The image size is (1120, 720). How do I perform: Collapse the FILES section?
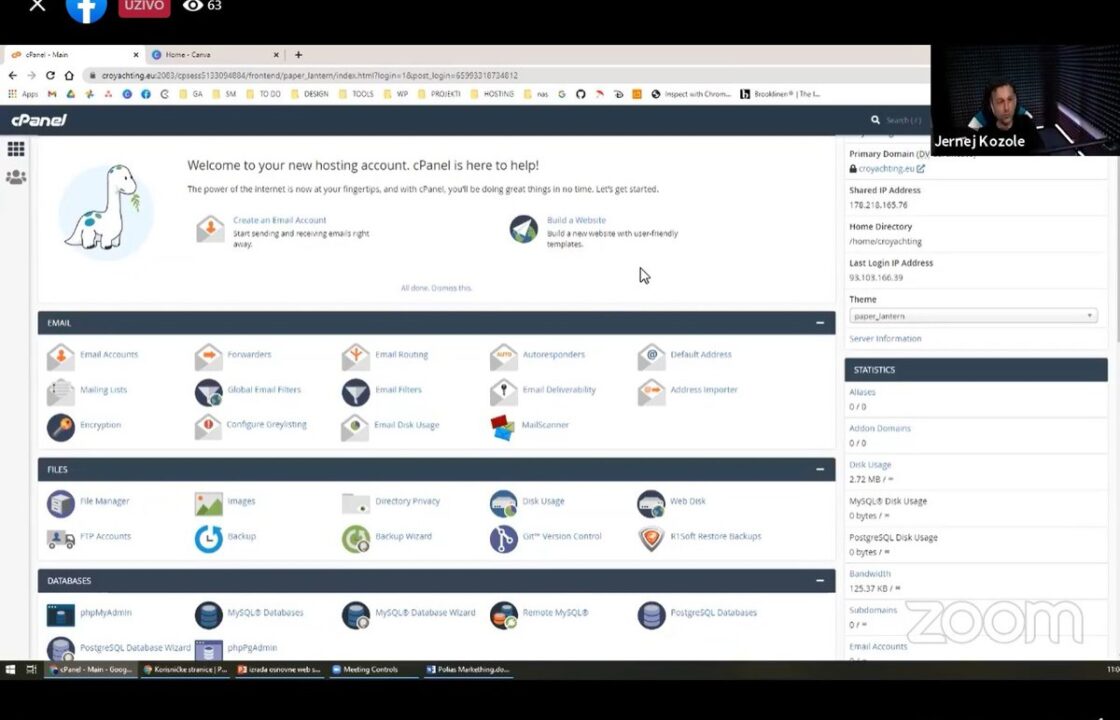click(x=820, y=469)
